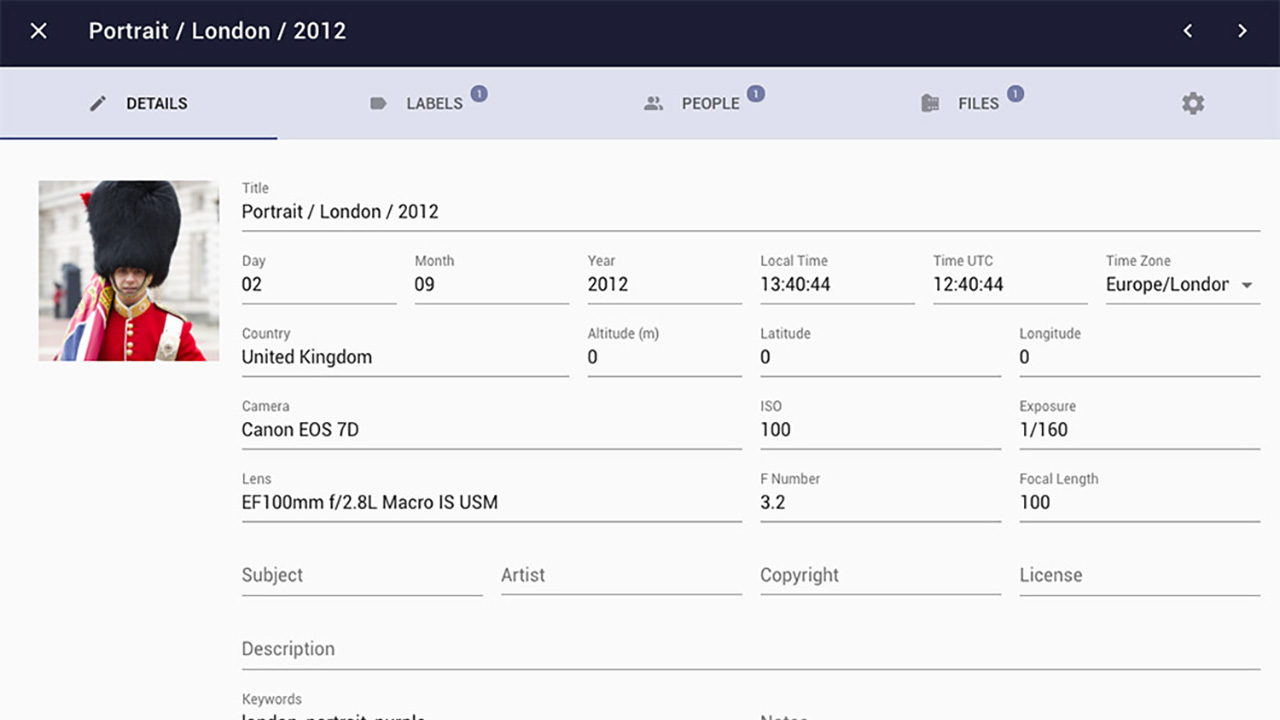Click the pencil Details icon
This screenshot has width=1280, height=720.
point(98,103)
